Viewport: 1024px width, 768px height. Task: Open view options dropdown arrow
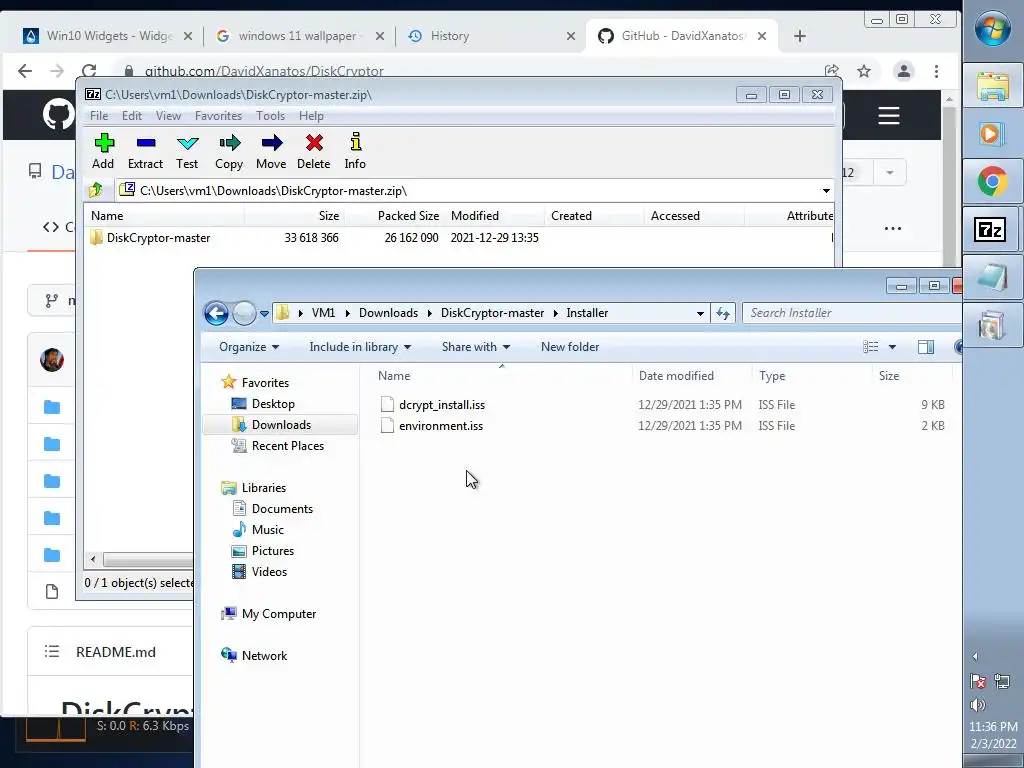(x=892, y=347)
